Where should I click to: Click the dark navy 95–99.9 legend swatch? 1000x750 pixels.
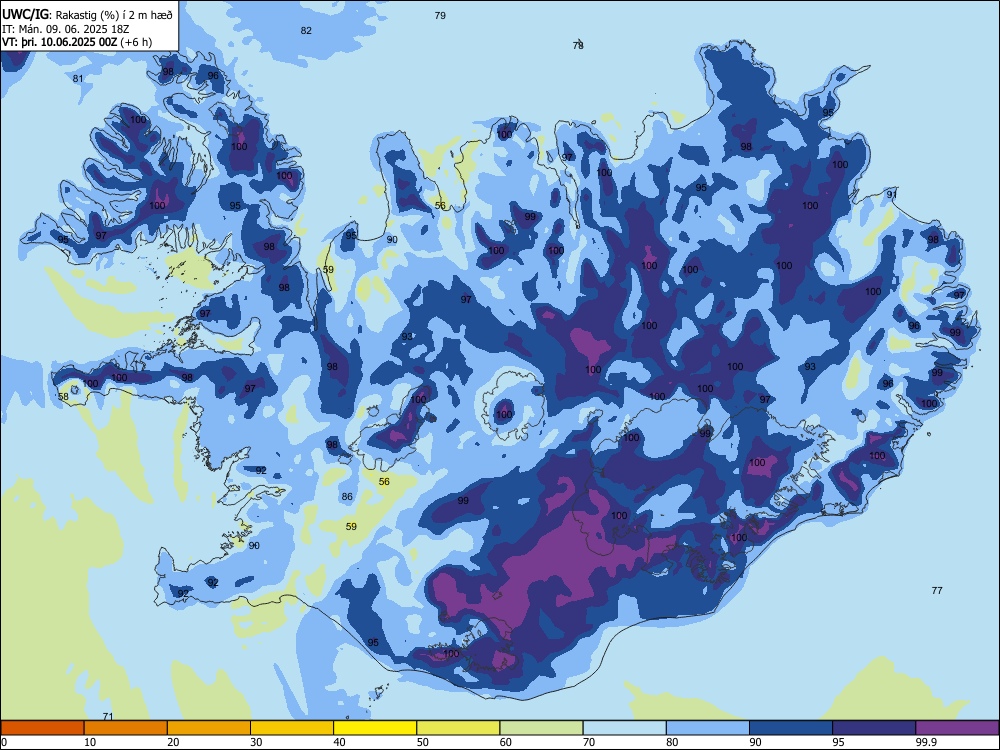(874, 728)
